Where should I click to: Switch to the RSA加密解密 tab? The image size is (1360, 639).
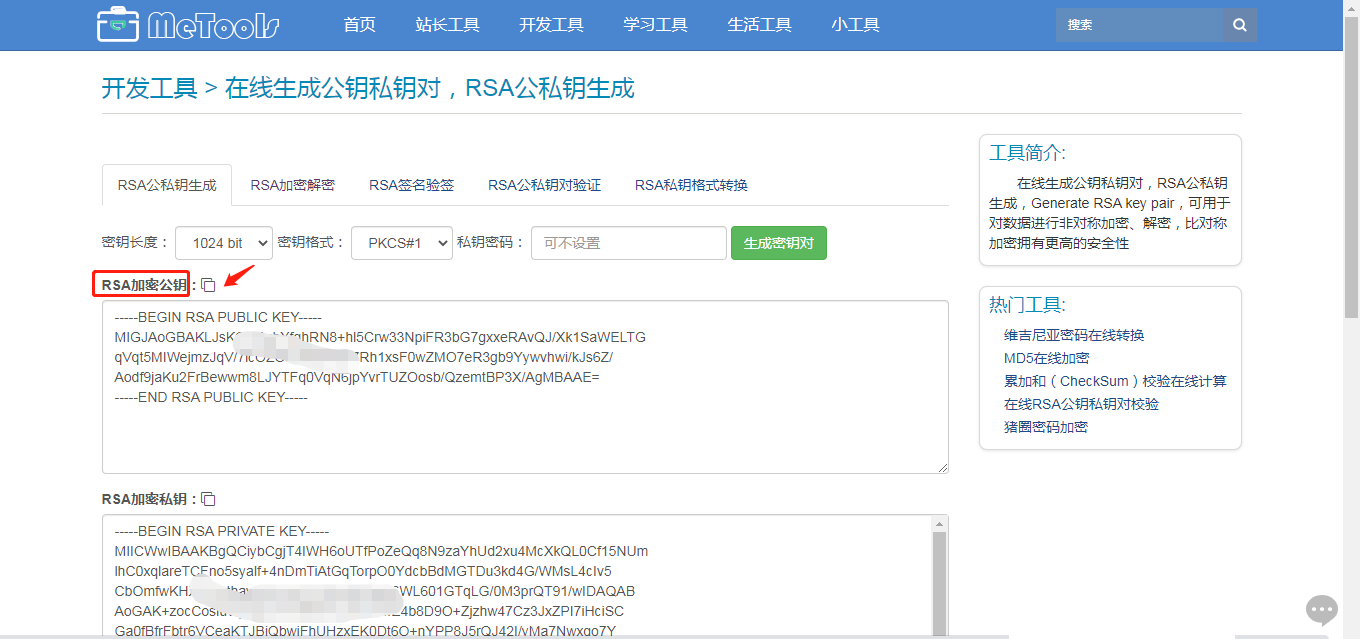[x=292, y=185]
